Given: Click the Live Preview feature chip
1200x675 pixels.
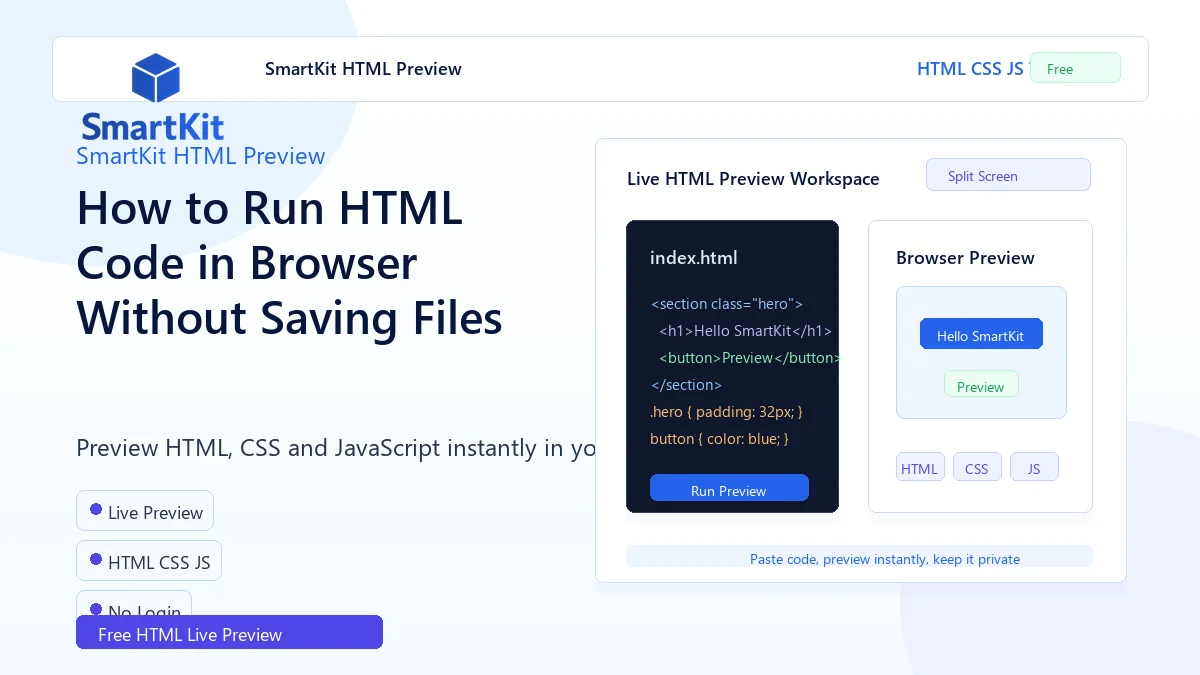Looking at the screenshot, I should pos(145,511).
